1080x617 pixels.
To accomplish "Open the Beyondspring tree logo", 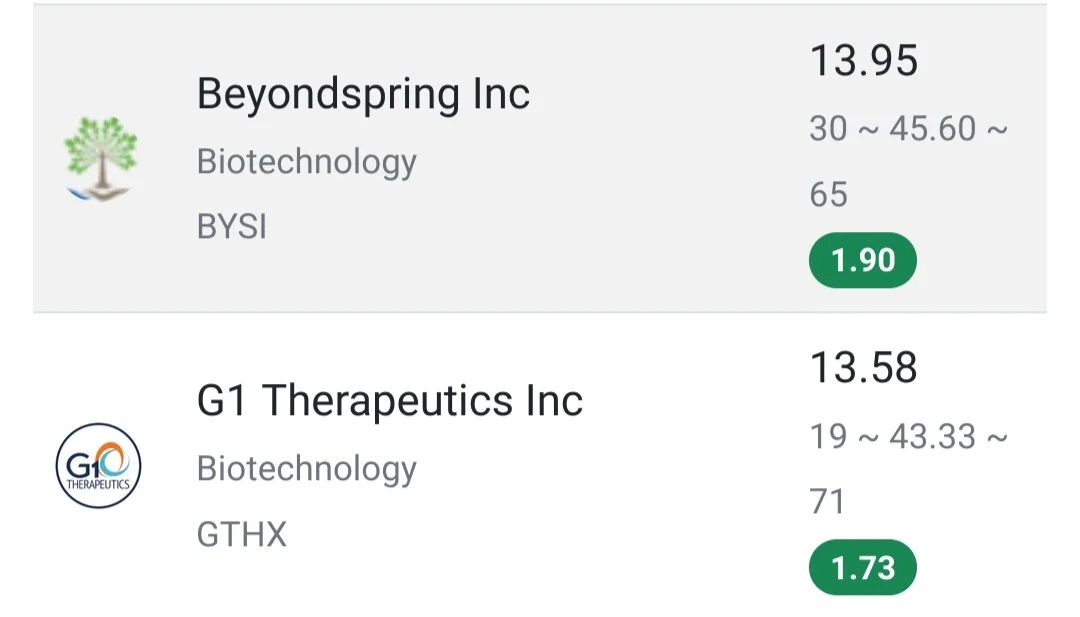I will [x=101, y=159].
